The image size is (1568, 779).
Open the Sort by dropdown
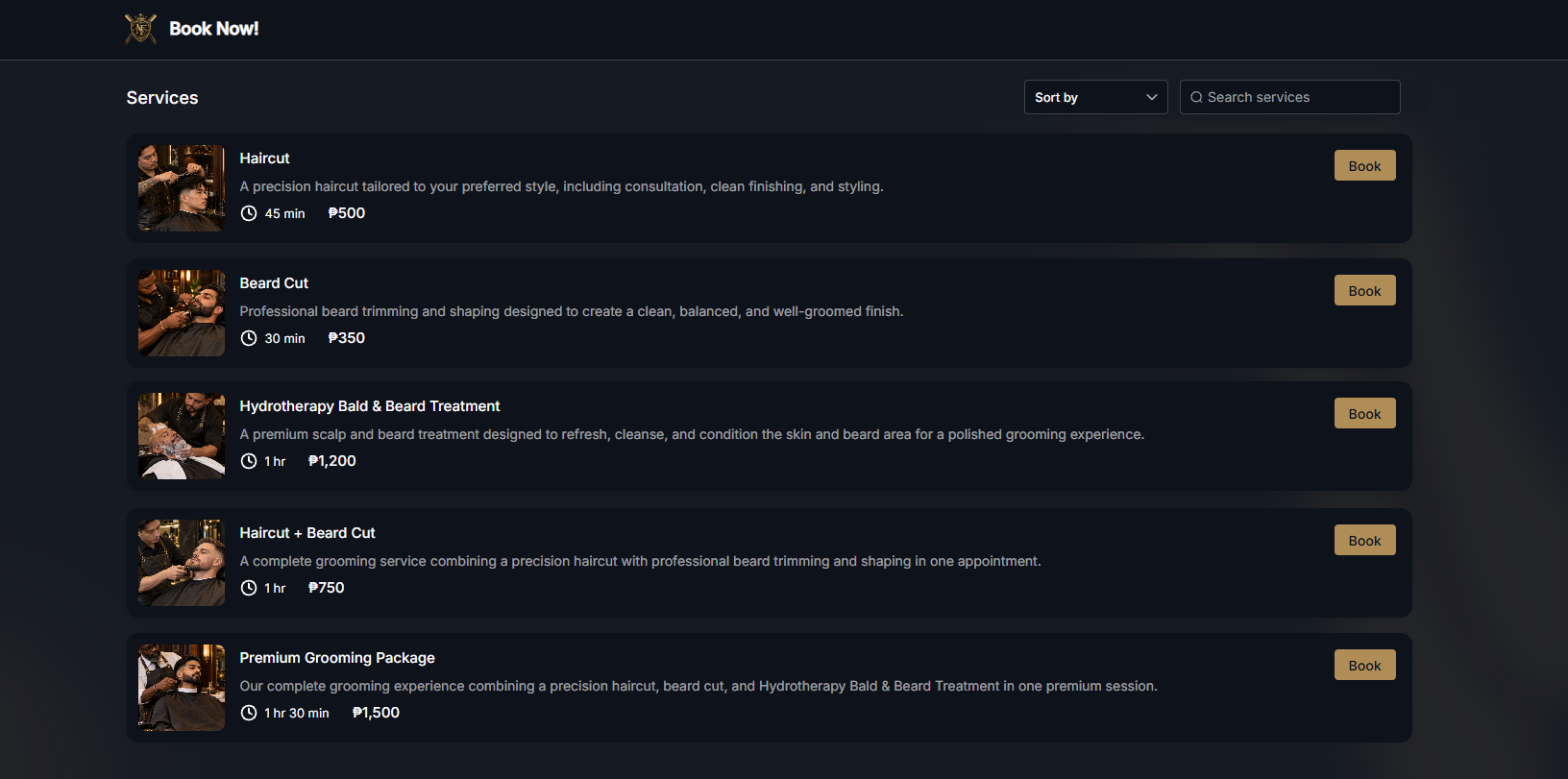click(1096, 97)
